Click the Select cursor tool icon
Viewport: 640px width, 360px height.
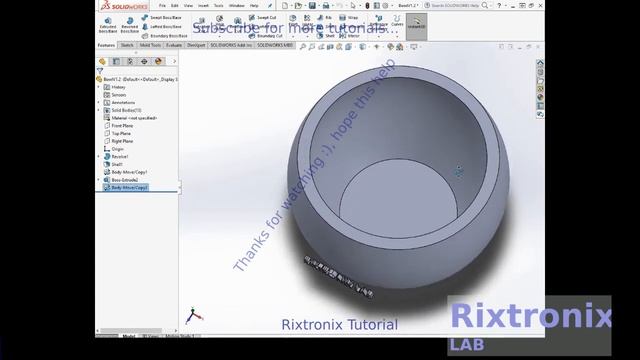coord(353,6)
